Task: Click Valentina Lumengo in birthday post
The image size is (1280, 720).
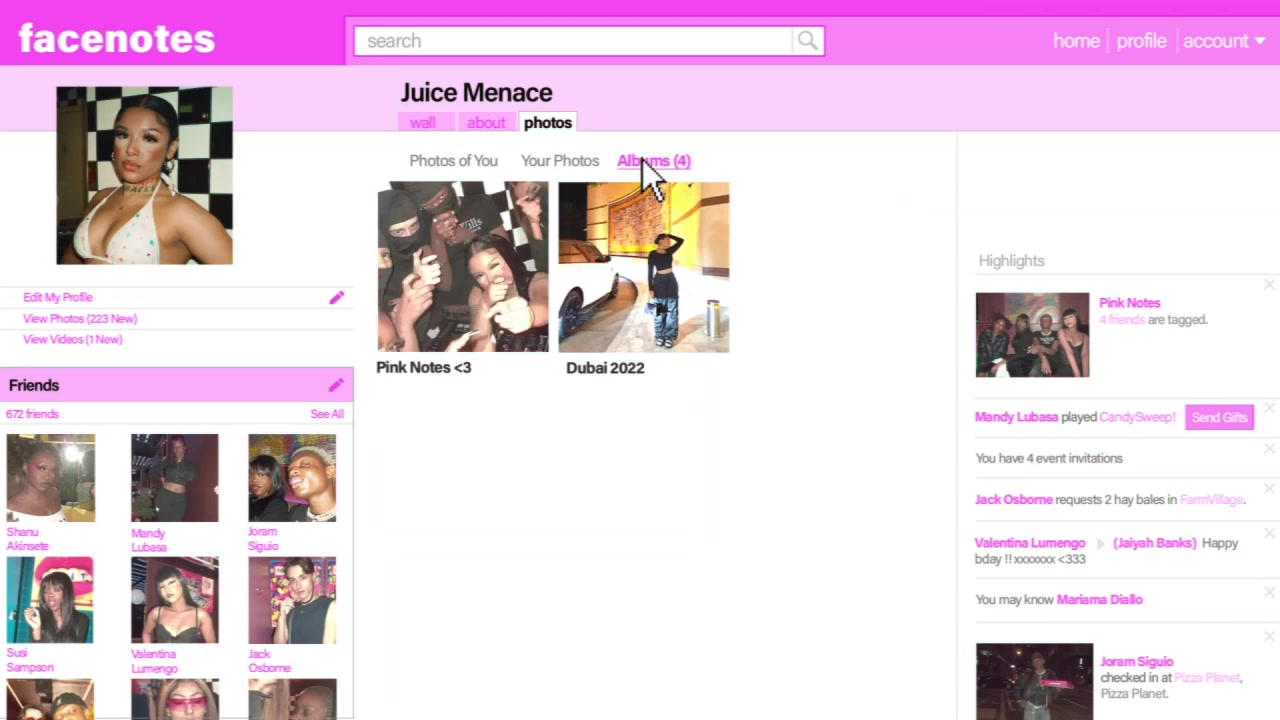Action: tap(1030, 543)
